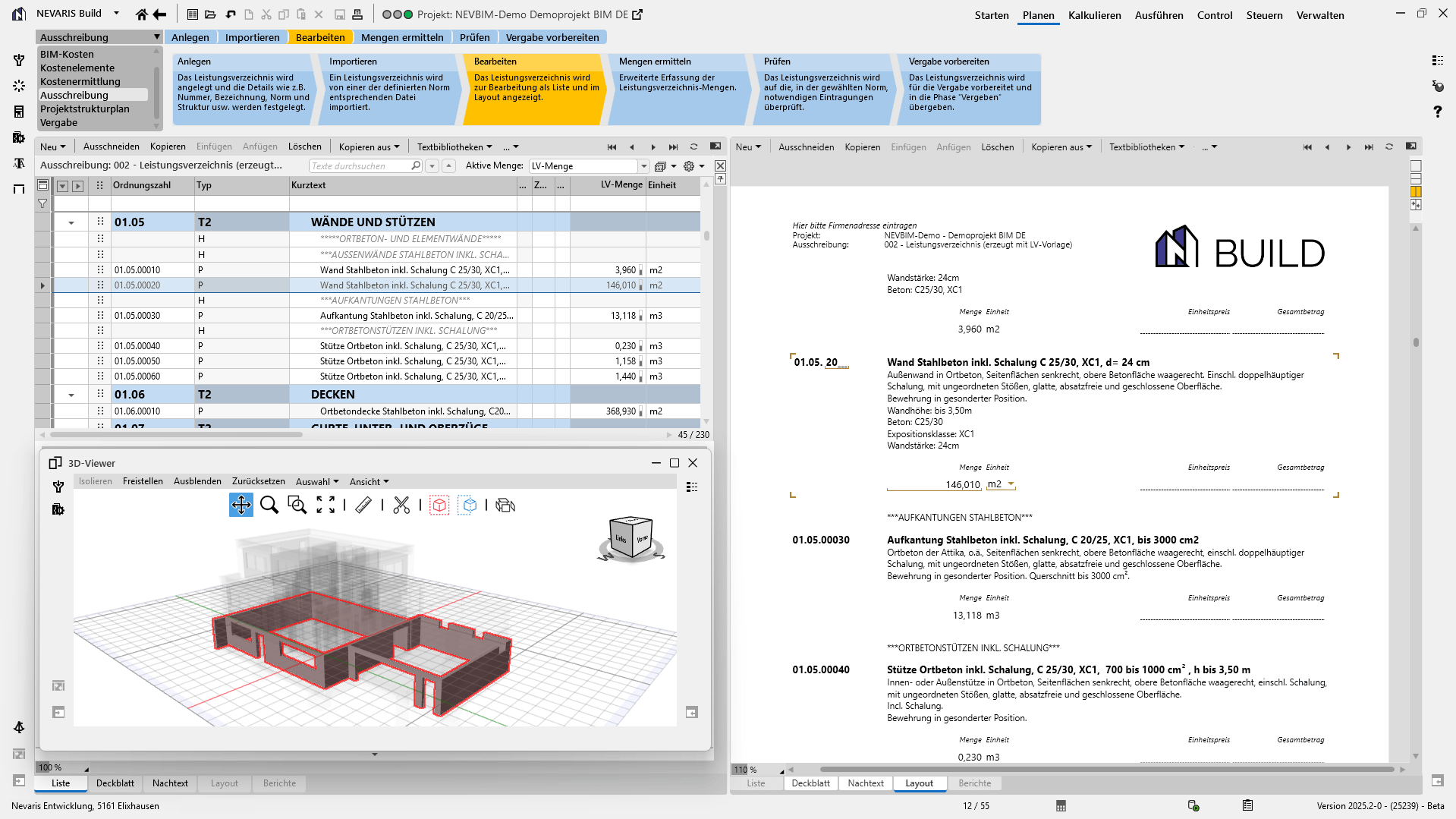Open NEVARIS Build application dropdown
Image resolution: width=1456 pixels, height=819 pixels.
point(116,13)
